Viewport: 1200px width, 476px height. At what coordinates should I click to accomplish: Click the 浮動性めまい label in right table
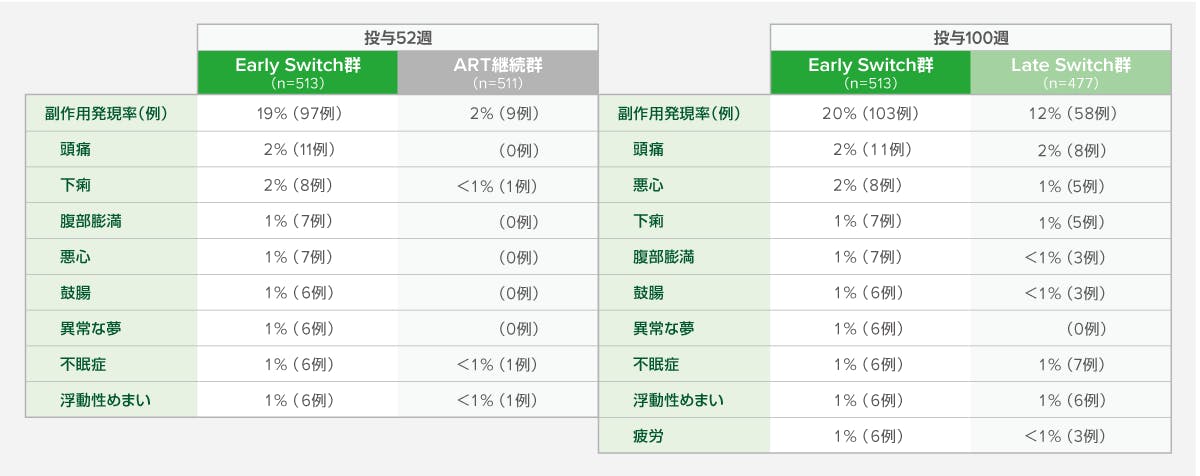coord(678,401)
